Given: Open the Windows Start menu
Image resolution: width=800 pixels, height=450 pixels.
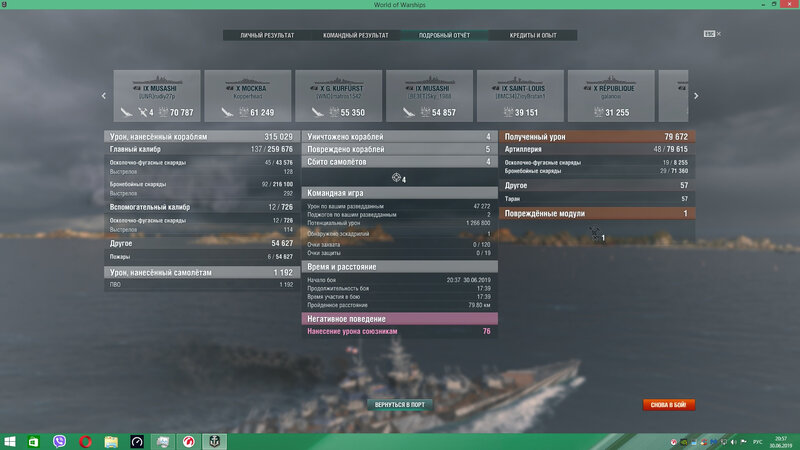Looking at the screenshot, I should click(x=10, y=442).
